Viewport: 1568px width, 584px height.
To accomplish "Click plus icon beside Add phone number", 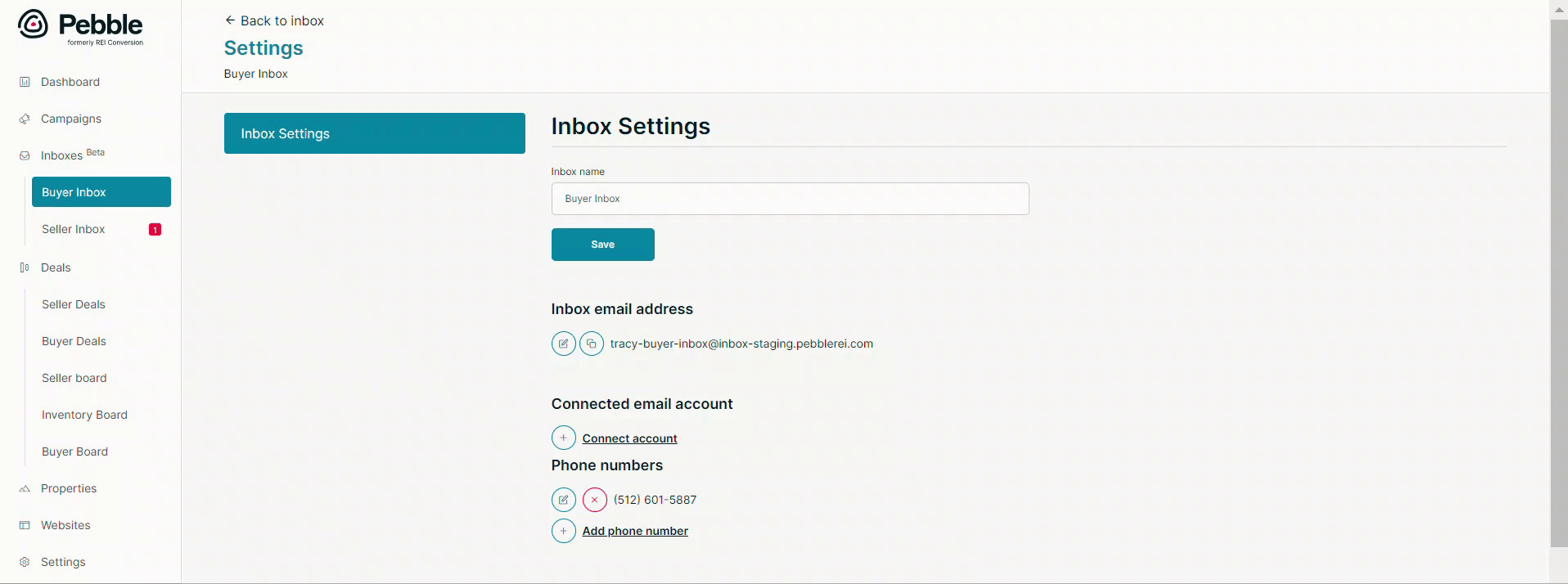I will [x=564, y=531].
